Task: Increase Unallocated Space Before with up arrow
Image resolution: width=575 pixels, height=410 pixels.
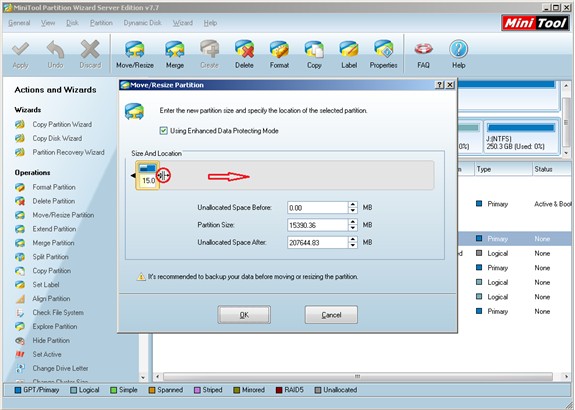Action: [x=352, y=205]
